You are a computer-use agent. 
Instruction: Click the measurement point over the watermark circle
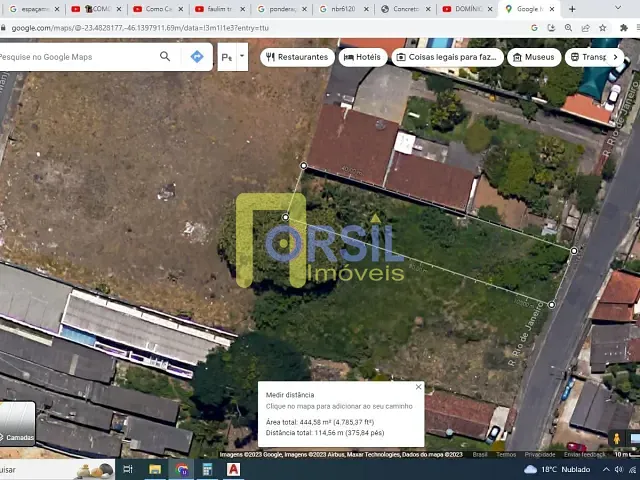click(285, 217)
